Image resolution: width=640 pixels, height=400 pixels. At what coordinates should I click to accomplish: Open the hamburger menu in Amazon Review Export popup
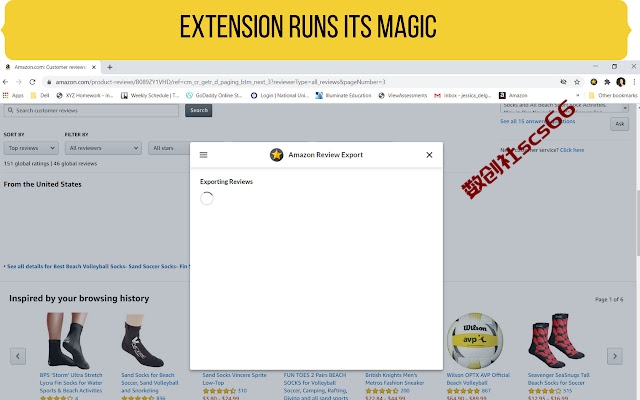tap(203, 155)
